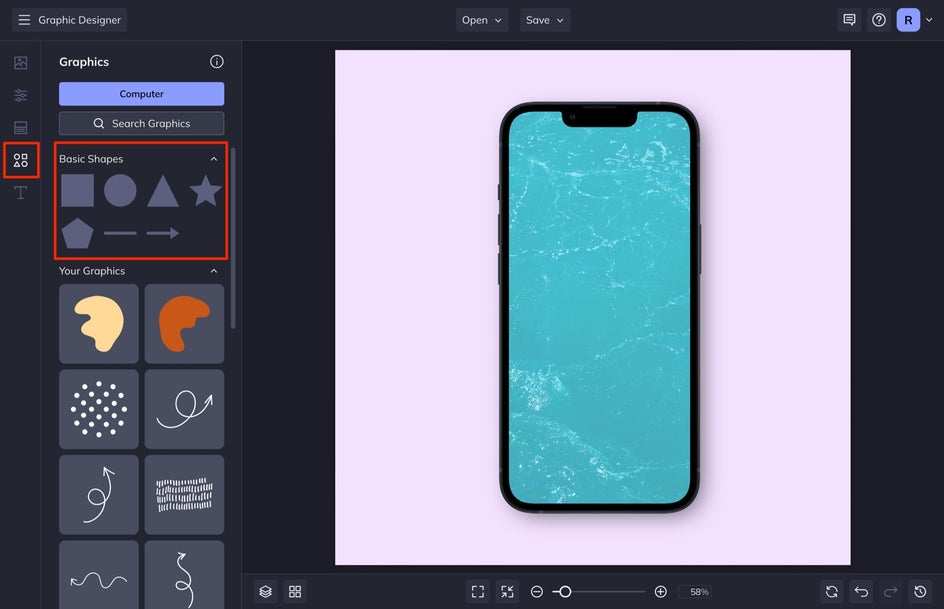Select the orange blob graphic thumbnail
Viewport: 944px width, 609px height.
[184, 324]
